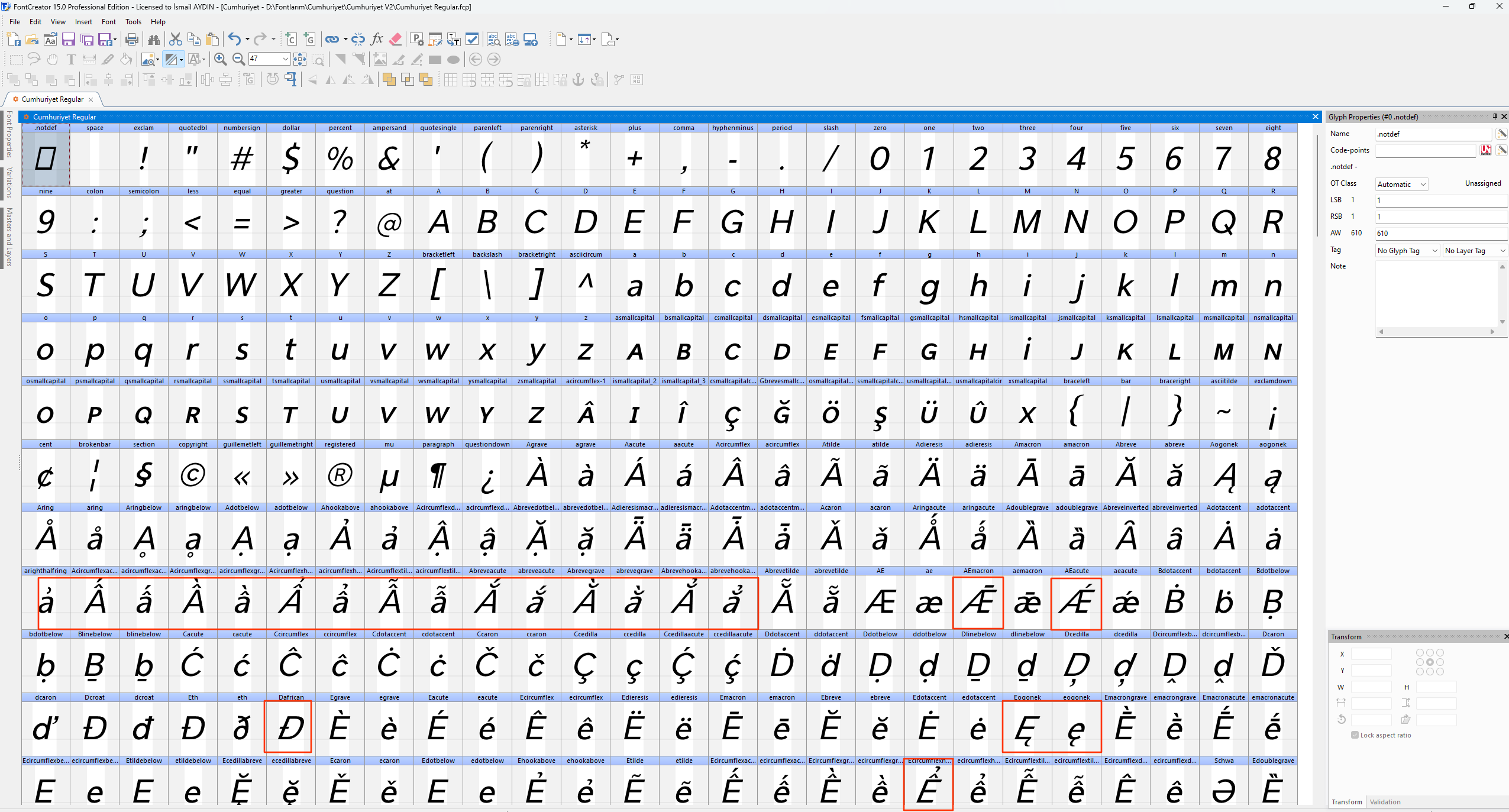Select the top-center transform anchor radio
This screenshot has height=812, width=1509.
tap(1430, 653)
